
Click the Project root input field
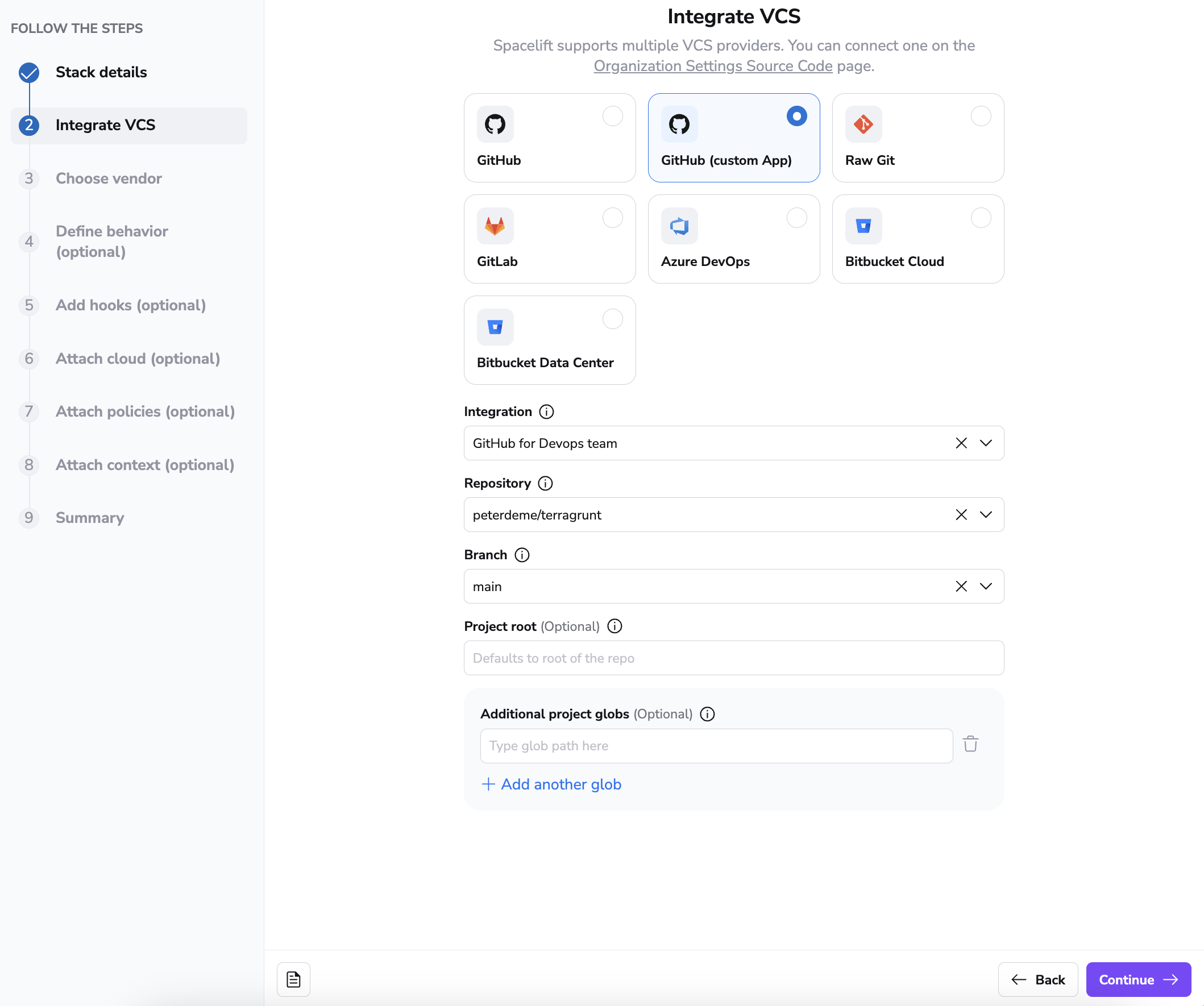[x=733, y=658]
